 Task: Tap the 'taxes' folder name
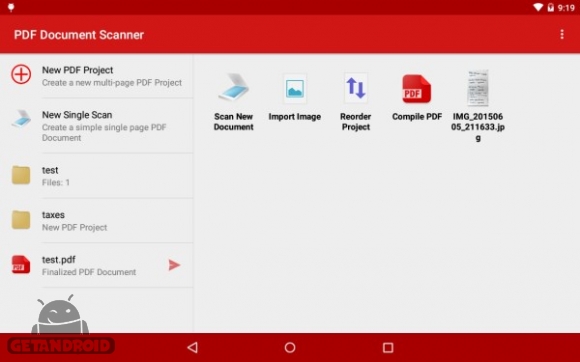pyautogui.click(x=53, y=215)
